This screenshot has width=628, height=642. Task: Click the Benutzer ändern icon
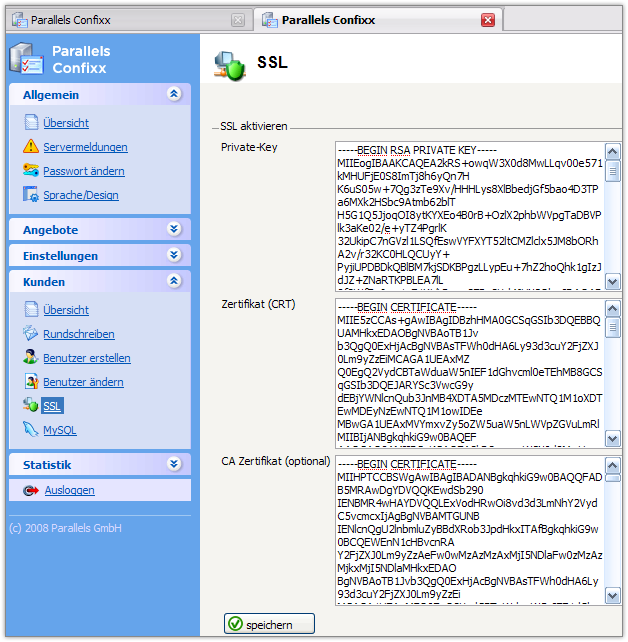coord(31,382)
